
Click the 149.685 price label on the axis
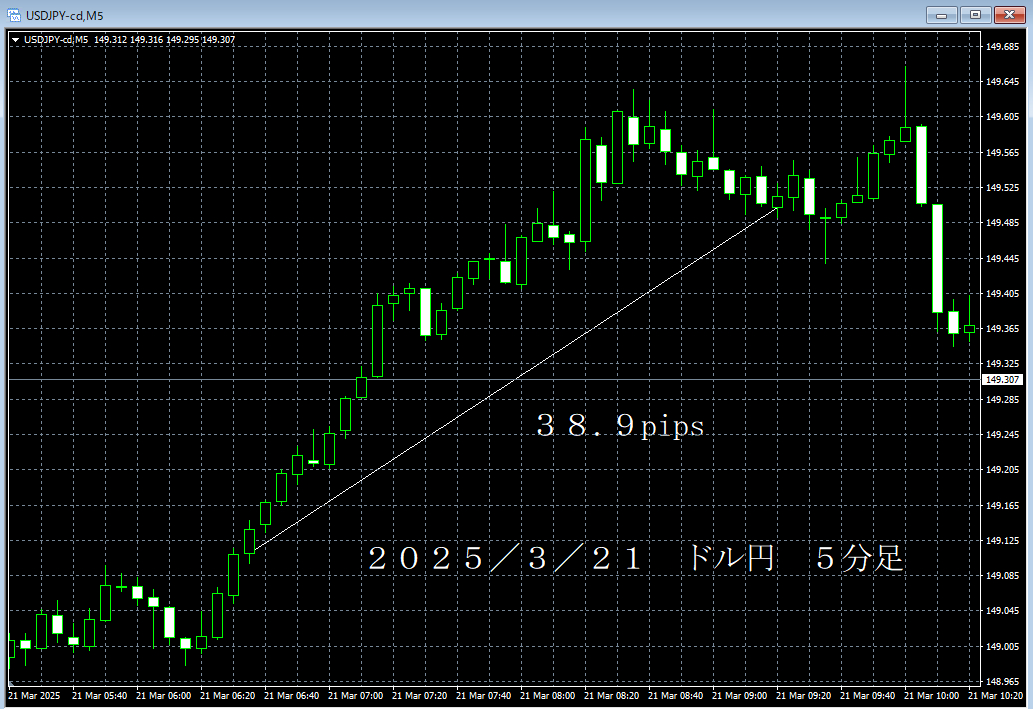tap(1001, 45)
